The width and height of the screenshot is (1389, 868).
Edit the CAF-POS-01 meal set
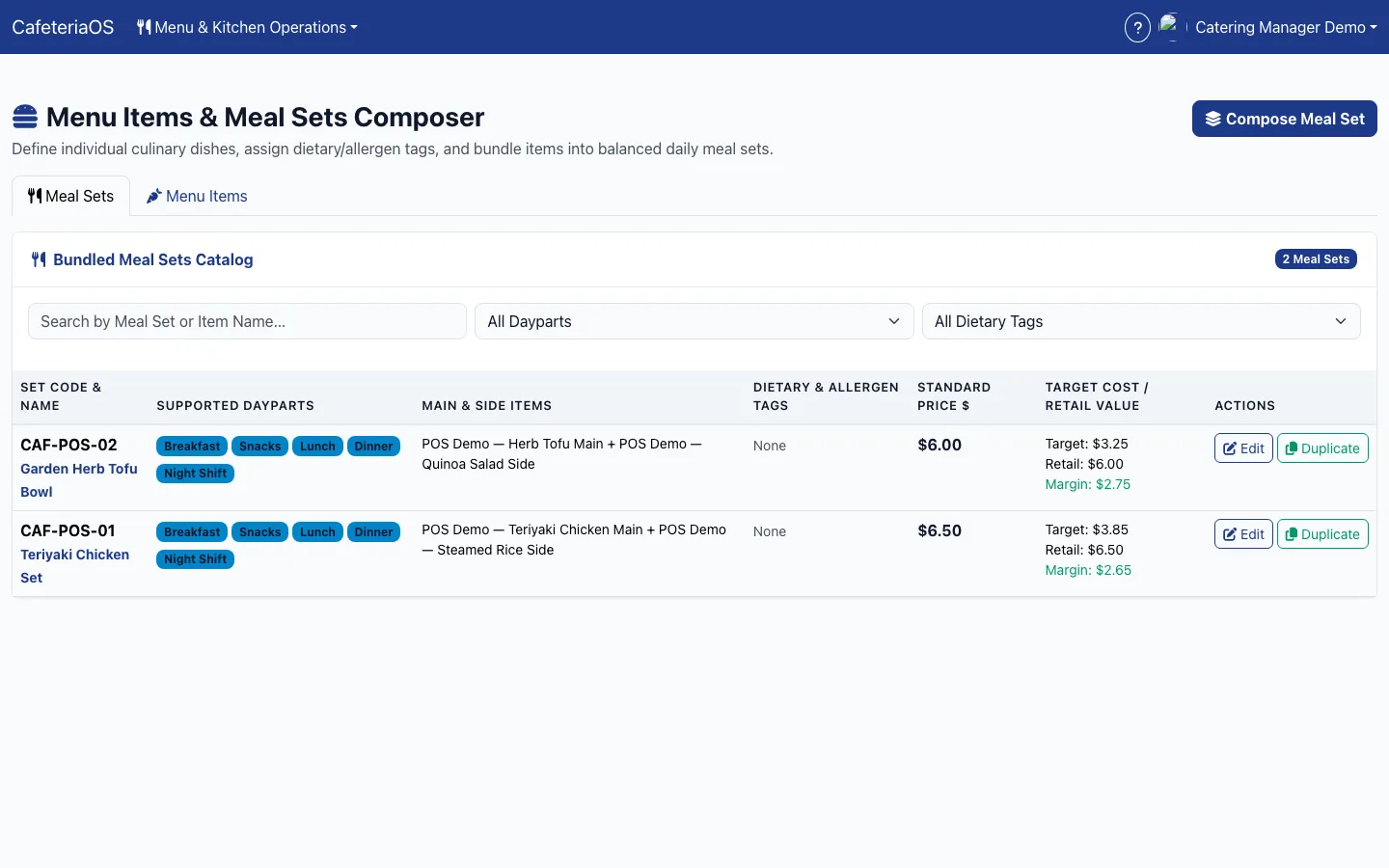coord(1243,534)
